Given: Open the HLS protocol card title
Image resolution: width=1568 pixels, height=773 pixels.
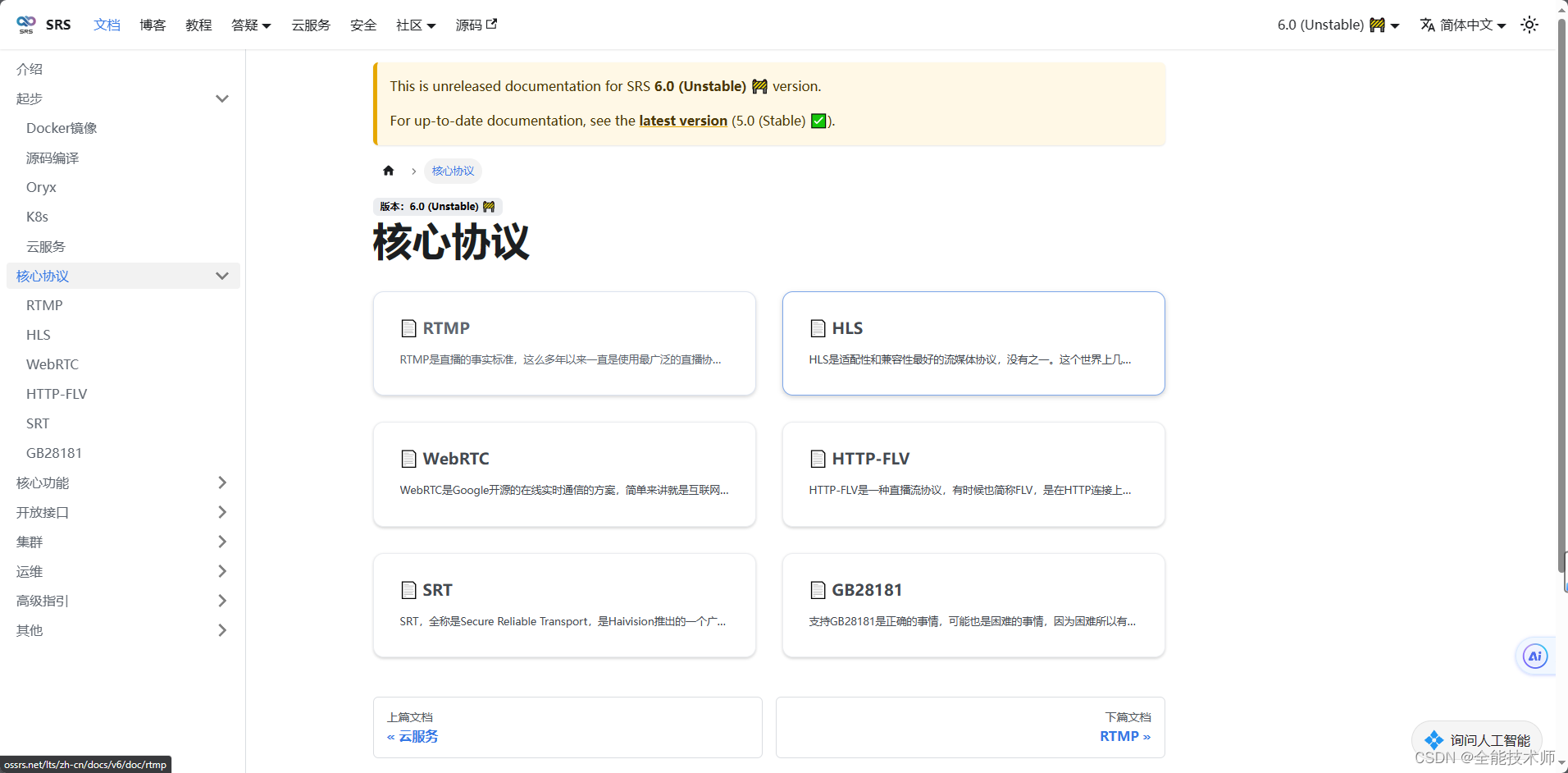Looking at the screenshot, I should pyautogui.click(x=847, y=328).
